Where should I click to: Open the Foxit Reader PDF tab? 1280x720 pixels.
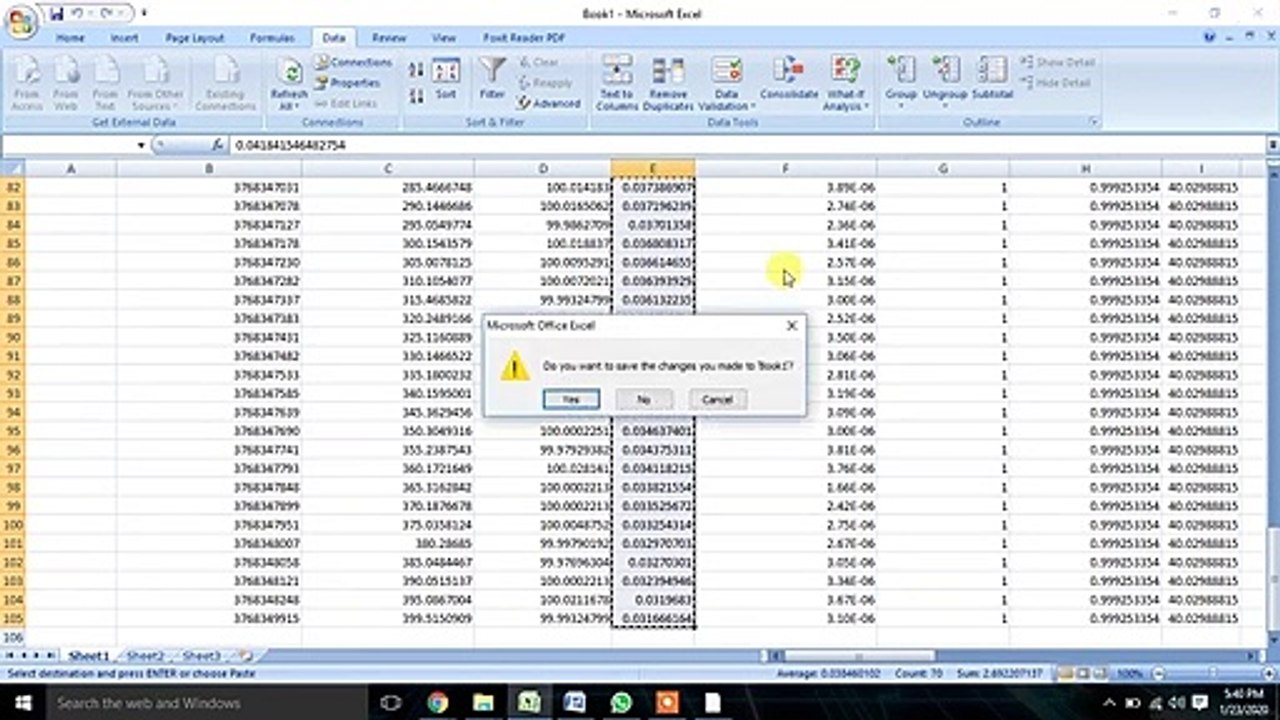(524, 38)
